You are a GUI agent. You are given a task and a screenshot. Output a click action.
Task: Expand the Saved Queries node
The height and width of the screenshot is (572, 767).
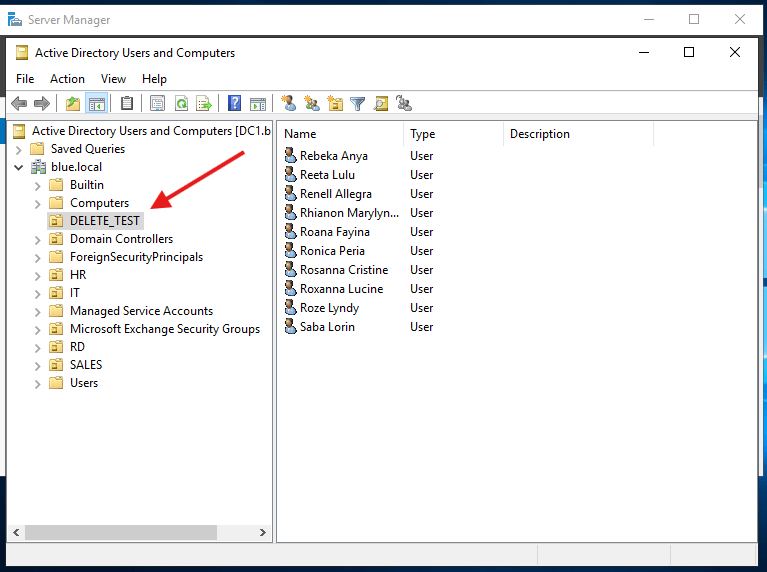19,149
